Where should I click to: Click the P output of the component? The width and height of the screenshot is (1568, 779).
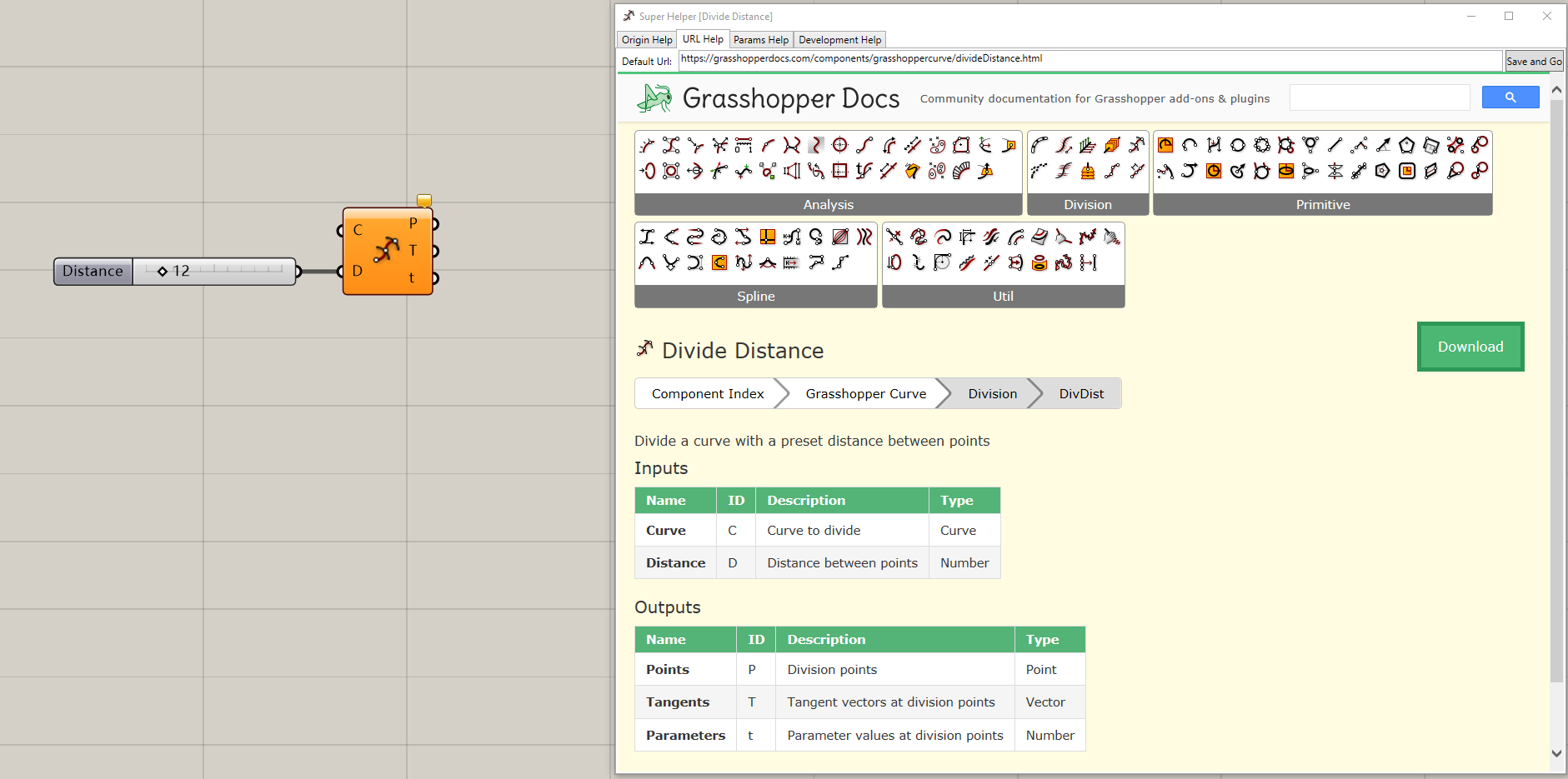click(x=413, y=223)
